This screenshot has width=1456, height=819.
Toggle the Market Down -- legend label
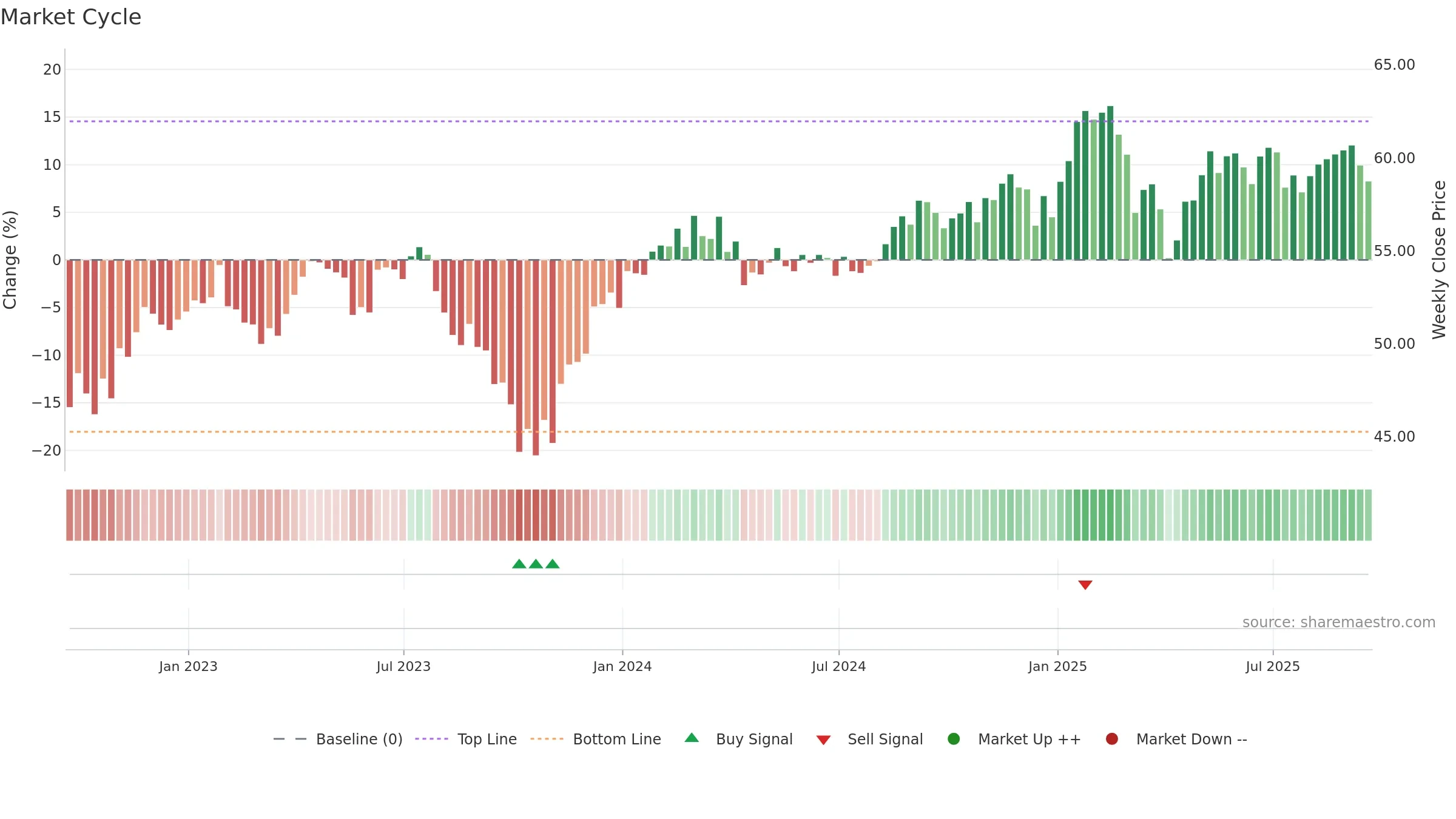point(1191,739)
